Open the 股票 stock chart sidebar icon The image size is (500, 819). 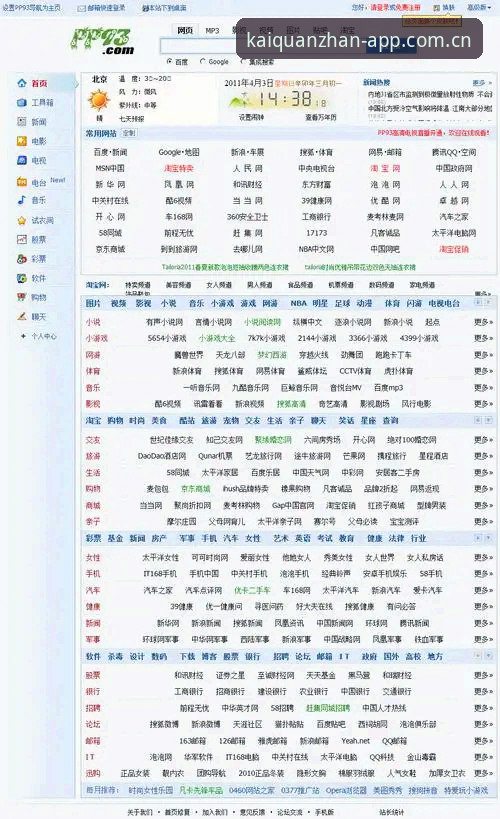click(22, 239)
